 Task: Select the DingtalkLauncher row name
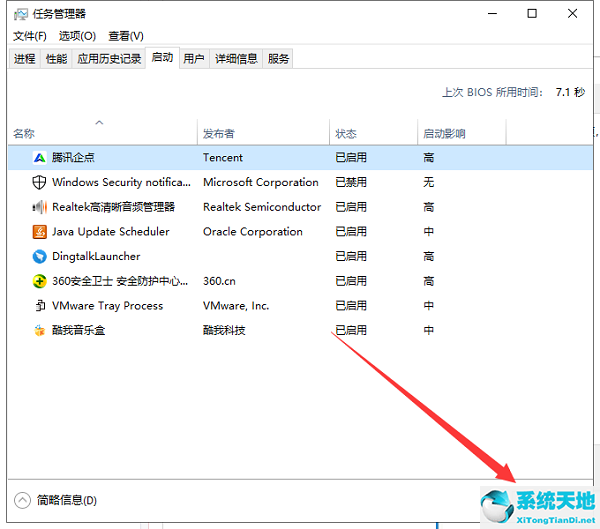pos(96,256)
